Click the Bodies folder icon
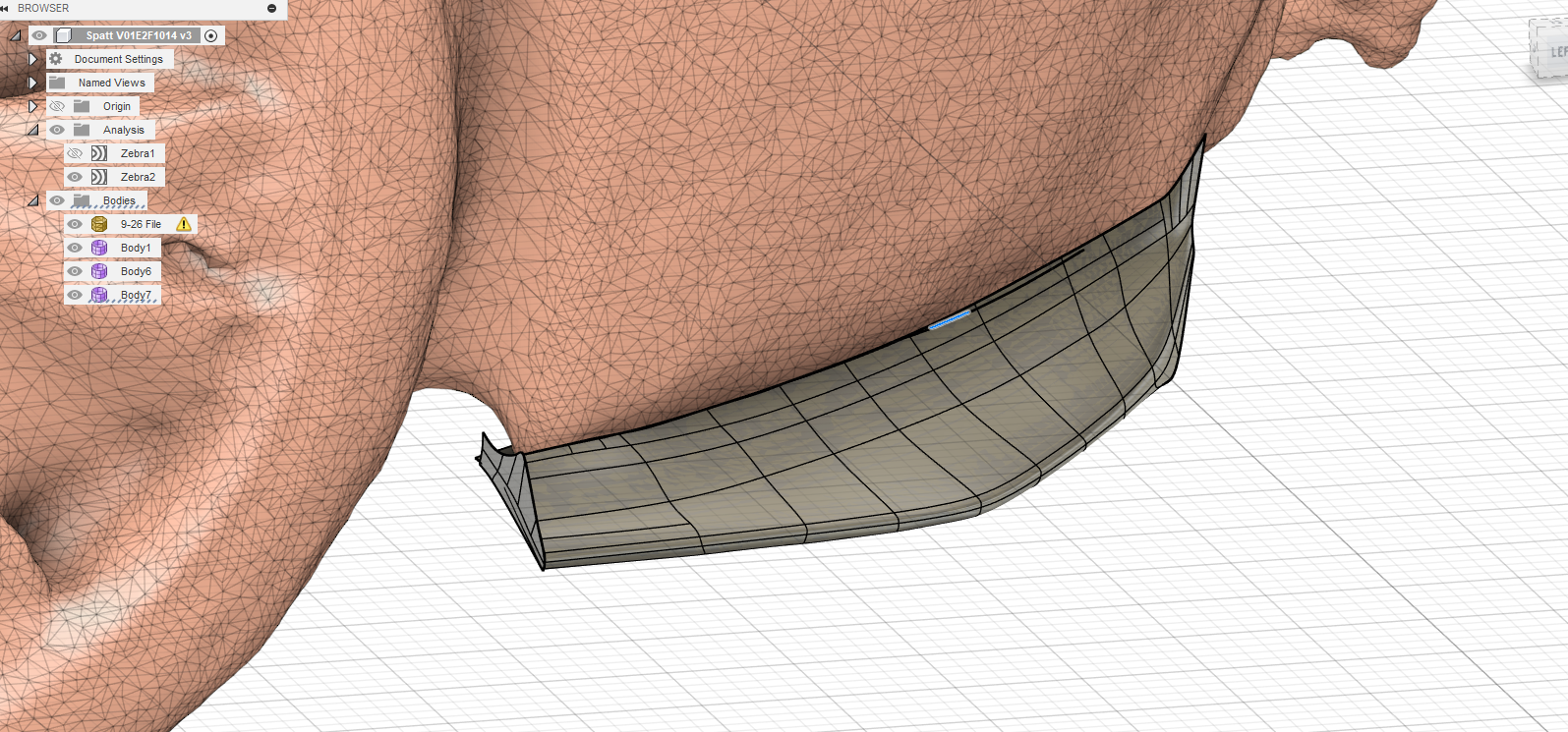This screenshot has width=1568, height=732. pos(82,200)
